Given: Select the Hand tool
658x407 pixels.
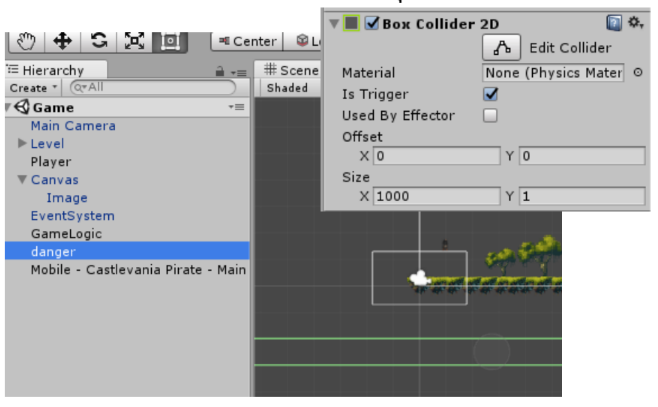Looking at the screenshot, I should 26,42.
